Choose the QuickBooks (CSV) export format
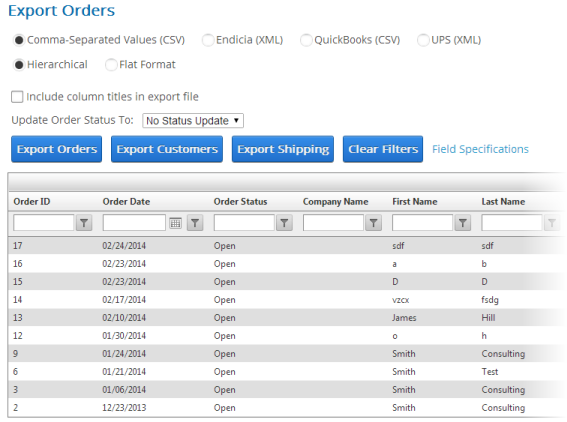This screenshot has width=567, height=422. [306, 40]
